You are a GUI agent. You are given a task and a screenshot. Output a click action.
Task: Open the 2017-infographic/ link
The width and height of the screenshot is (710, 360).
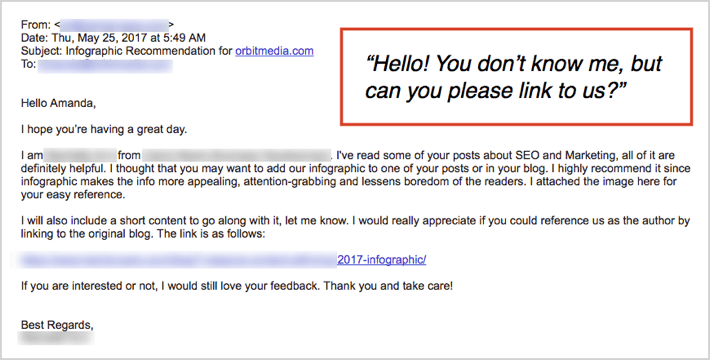pos(381,260)
